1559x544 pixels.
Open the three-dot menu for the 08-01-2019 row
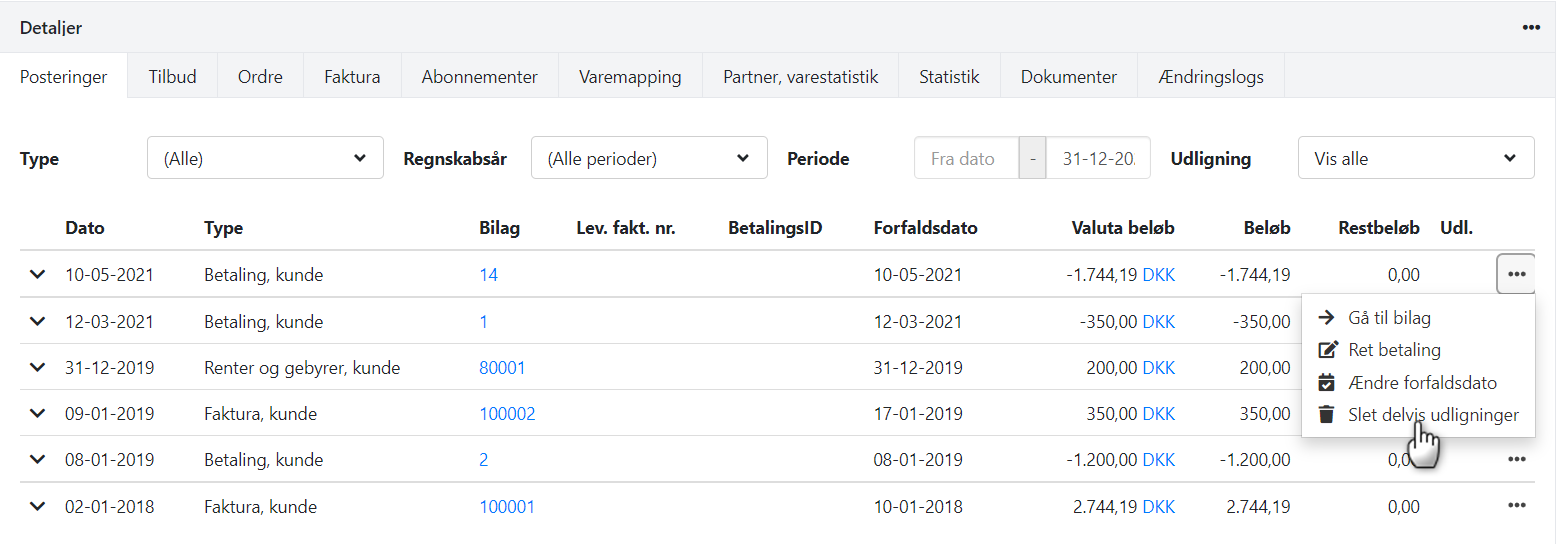(1516, 460)
